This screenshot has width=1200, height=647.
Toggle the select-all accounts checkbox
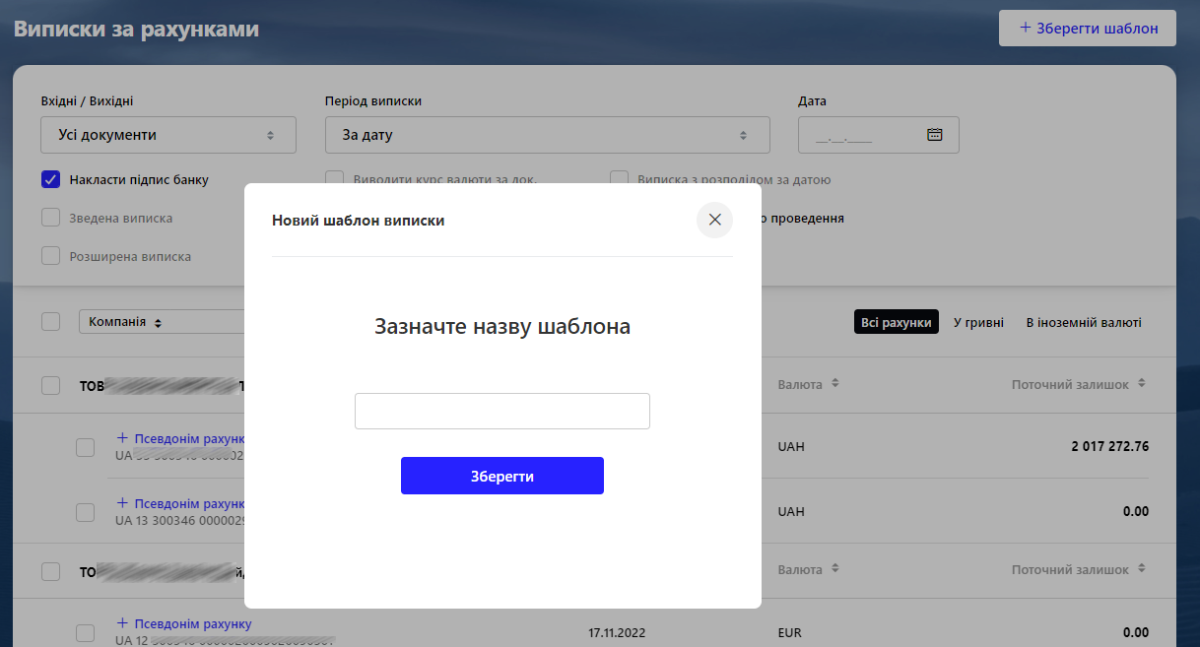pyautogui.click(x=51, y=322)
